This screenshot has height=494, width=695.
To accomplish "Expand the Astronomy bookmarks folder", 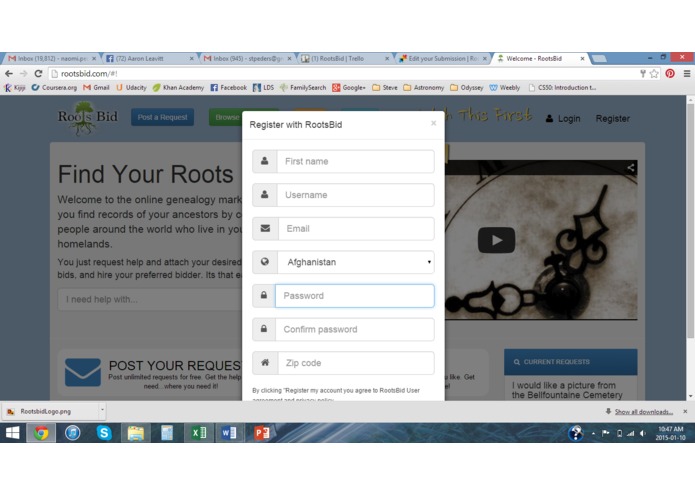I will (424, 88).
